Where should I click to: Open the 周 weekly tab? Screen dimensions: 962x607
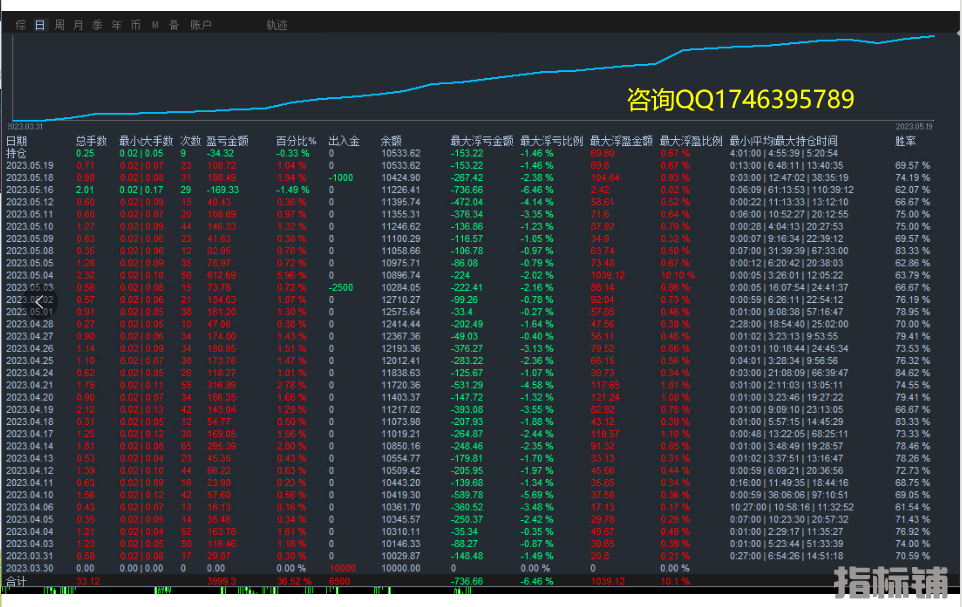59,25
